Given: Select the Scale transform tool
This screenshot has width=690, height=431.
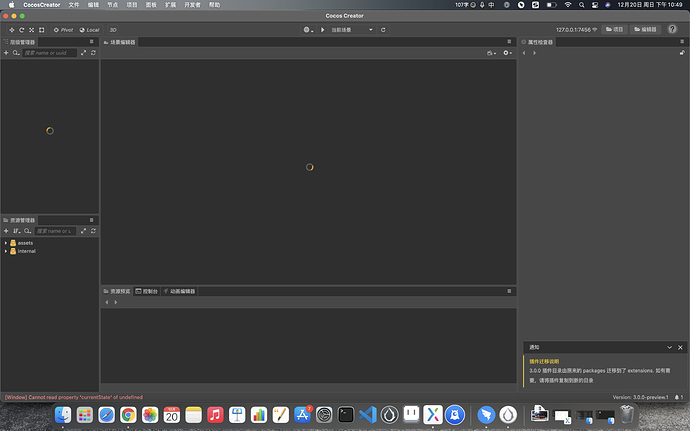Looking at the screenshot, I should 31,30.
